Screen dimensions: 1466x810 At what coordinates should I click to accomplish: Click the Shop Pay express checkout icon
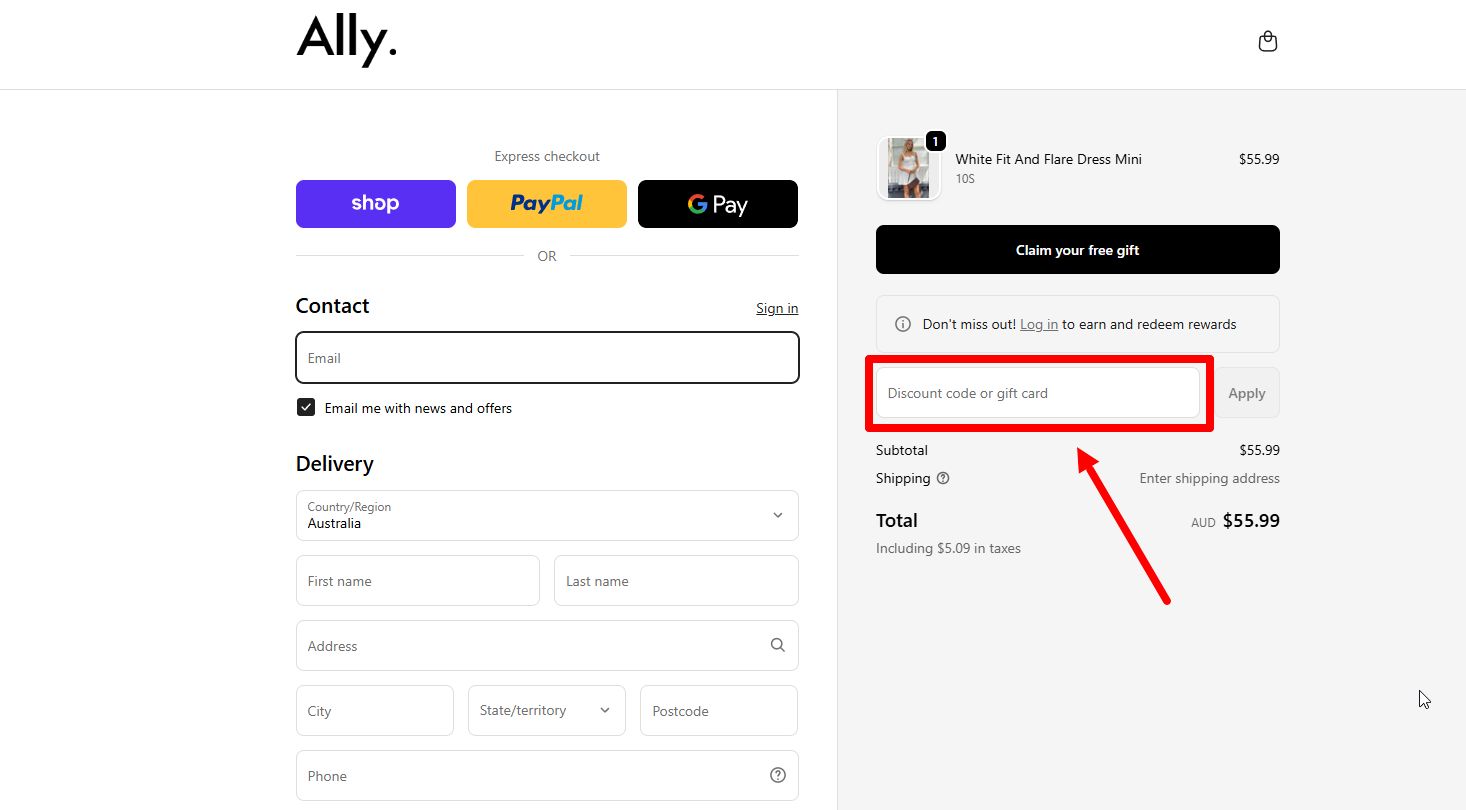(x=375, y=203)
